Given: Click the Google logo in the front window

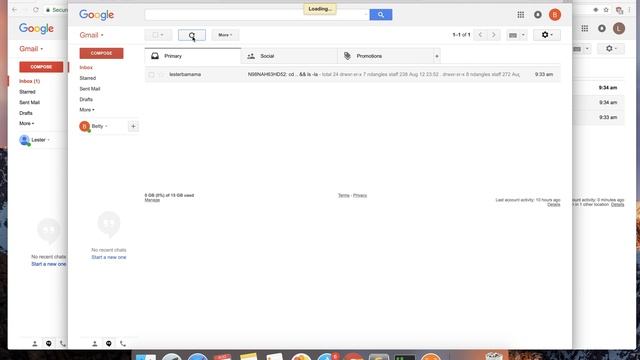Looking at the screenshot, I should [97, 15].
